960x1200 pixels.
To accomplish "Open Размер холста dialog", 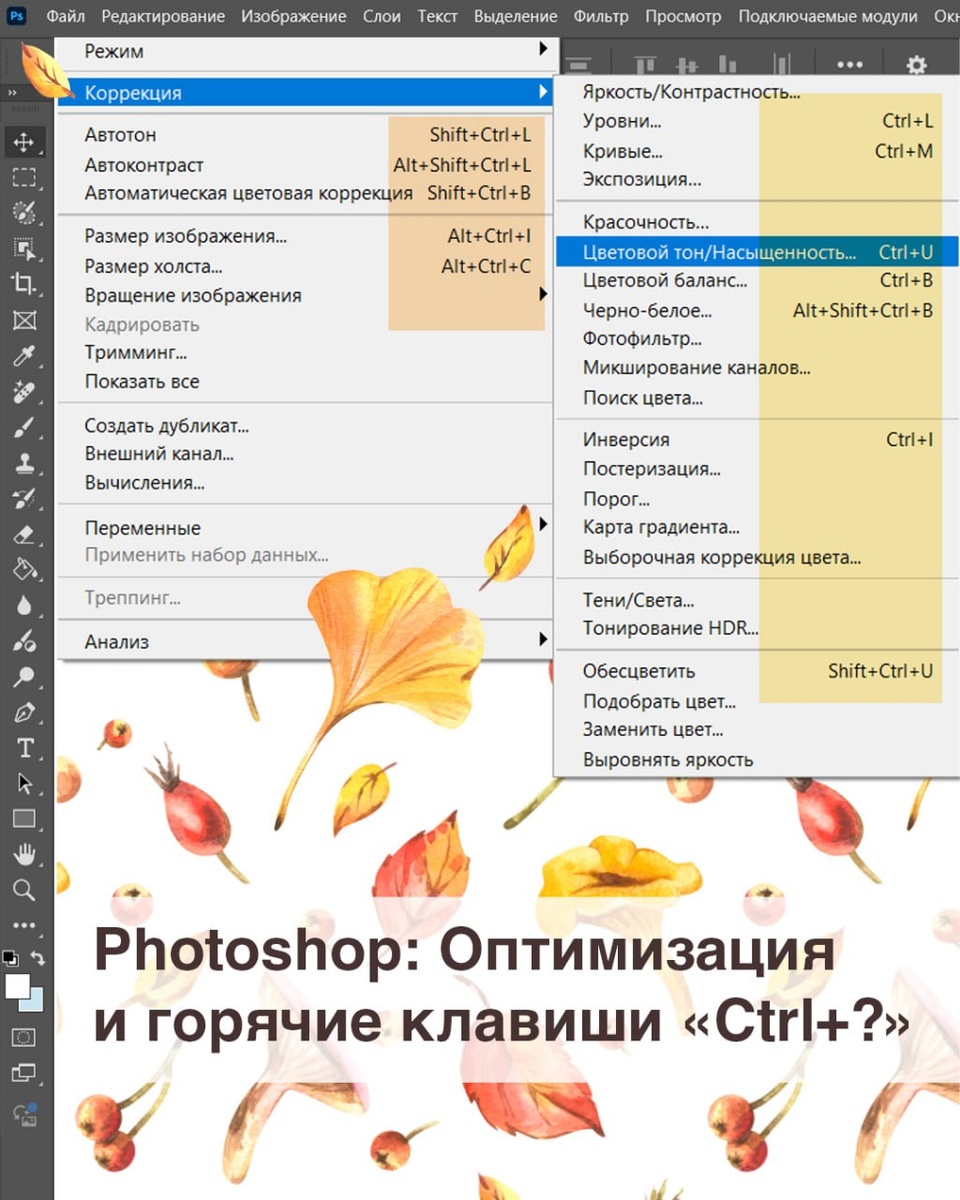I will tap(305, 267).
